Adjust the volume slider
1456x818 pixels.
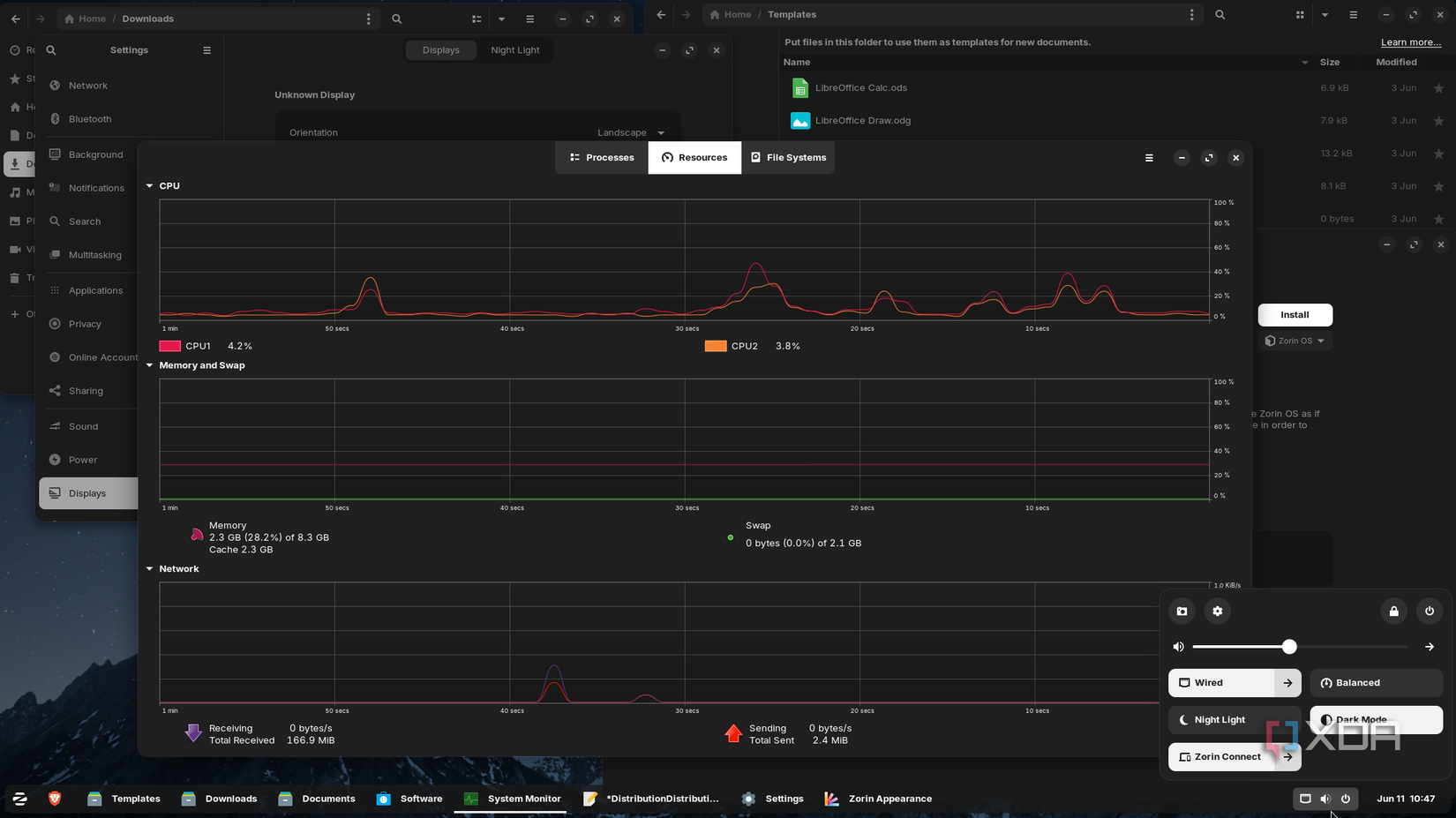point(1300,647)
